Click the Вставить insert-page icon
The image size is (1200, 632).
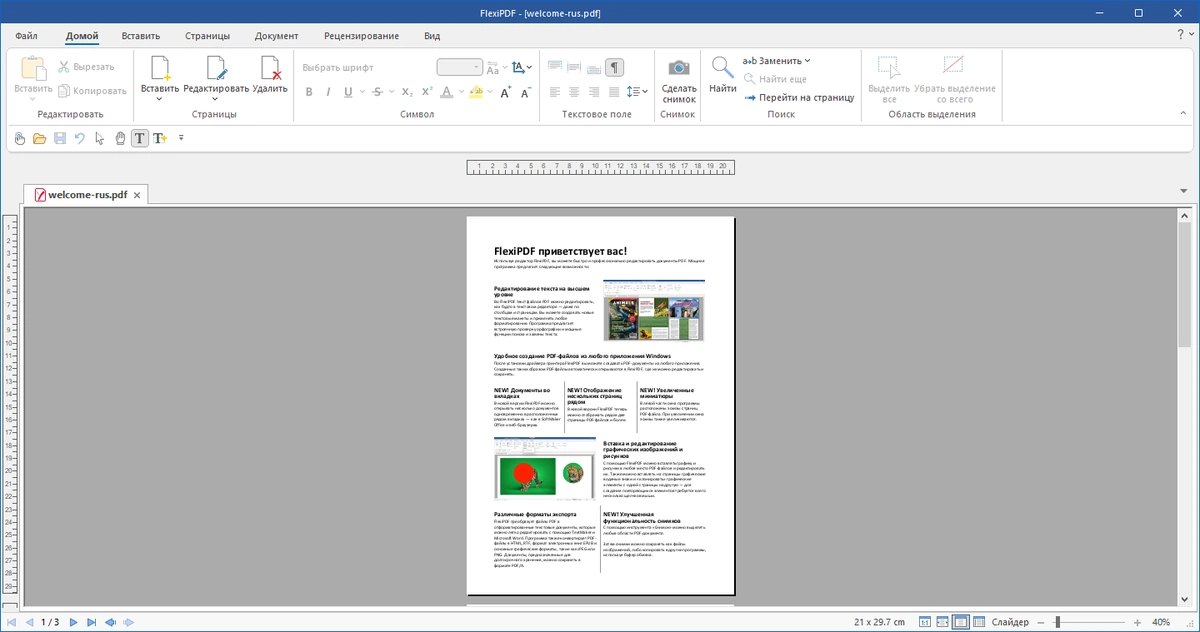(160, 68)
